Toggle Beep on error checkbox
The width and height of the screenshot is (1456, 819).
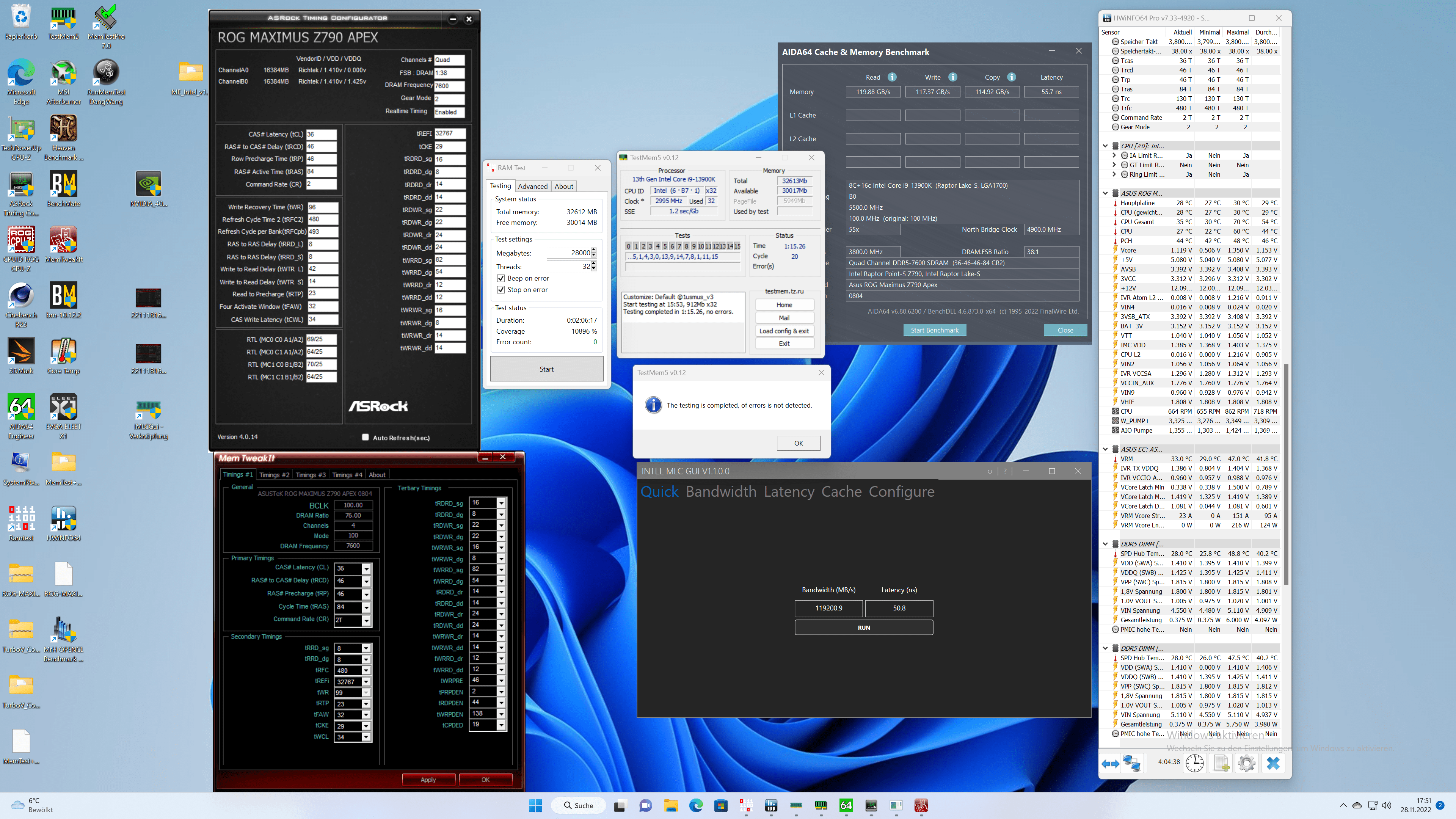pos(501,278)
